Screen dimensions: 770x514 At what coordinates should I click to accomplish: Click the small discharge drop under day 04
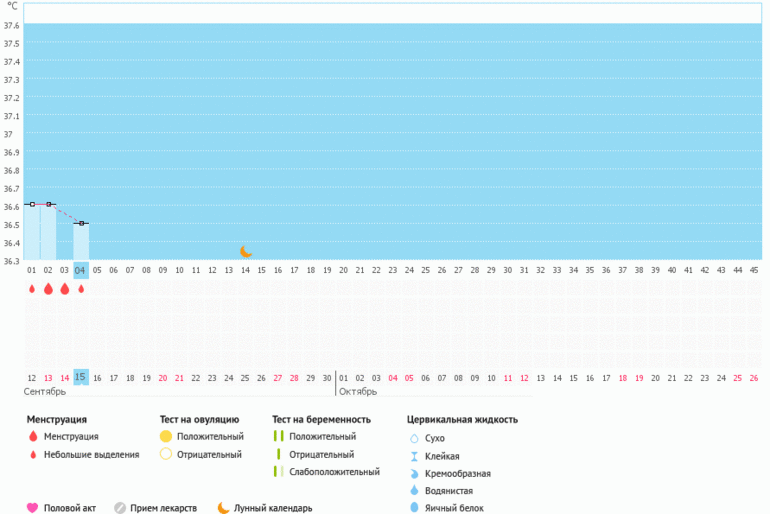[81, 289]
